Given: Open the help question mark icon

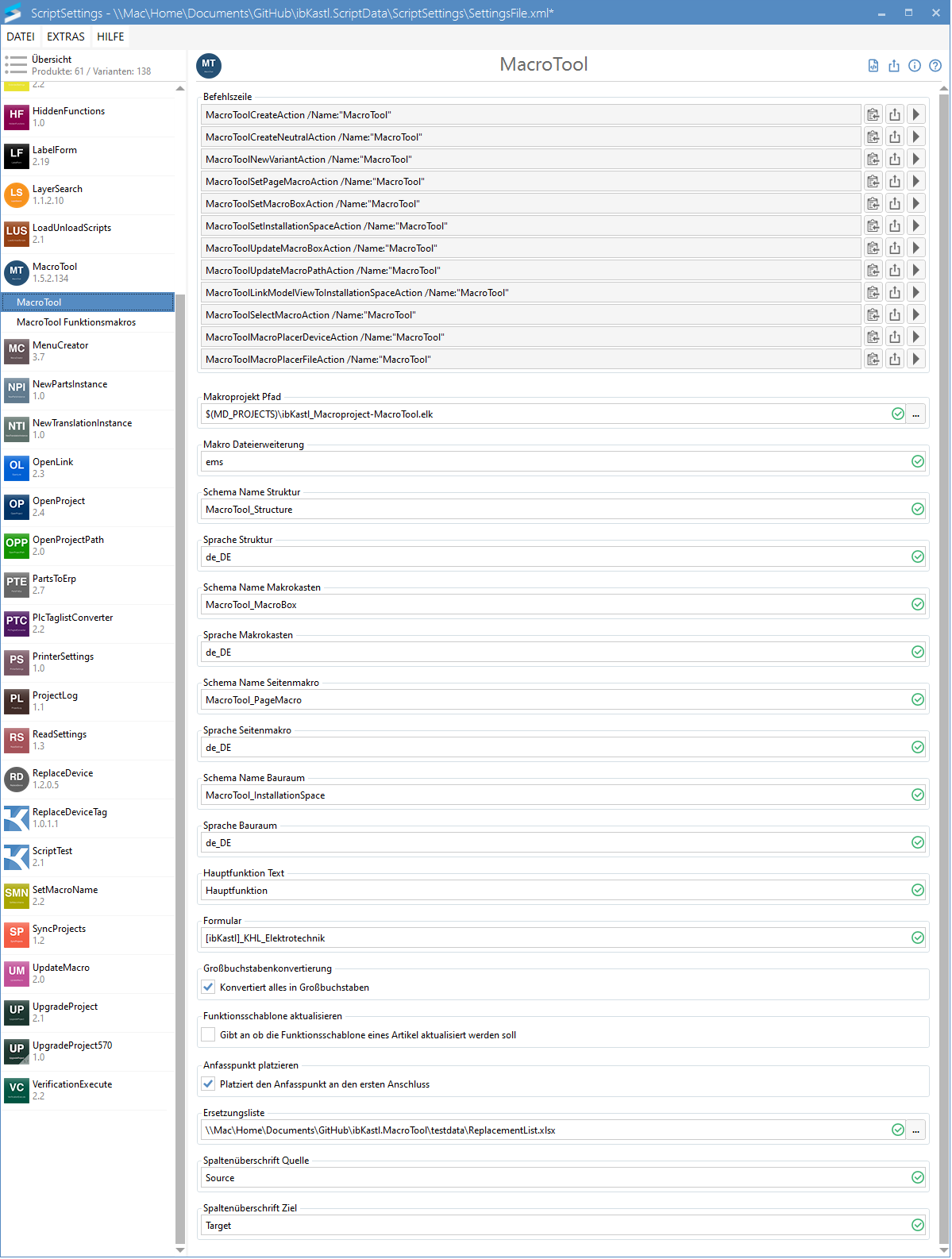Looking at the screenshot, I should click(935, 66).
